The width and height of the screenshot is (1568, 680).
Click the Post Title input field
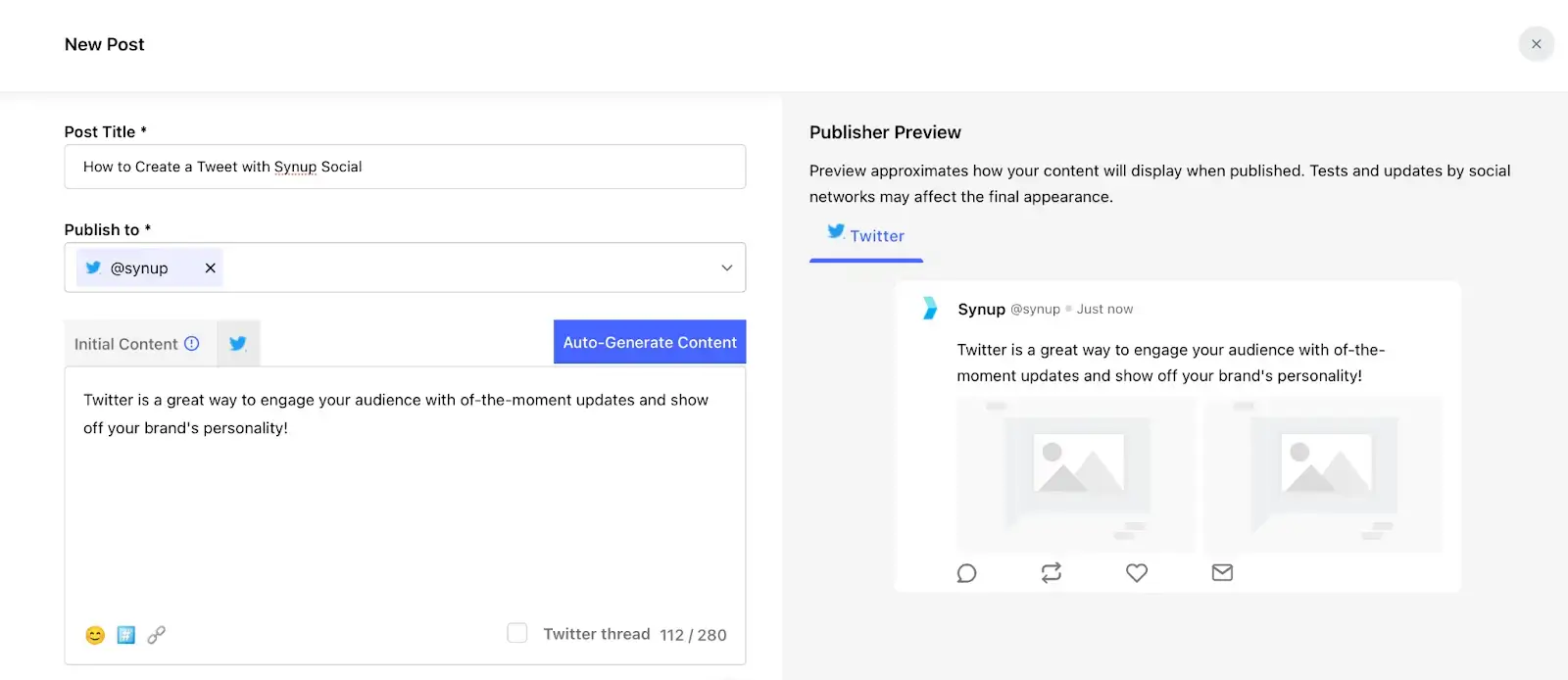[x=405, y=167]
